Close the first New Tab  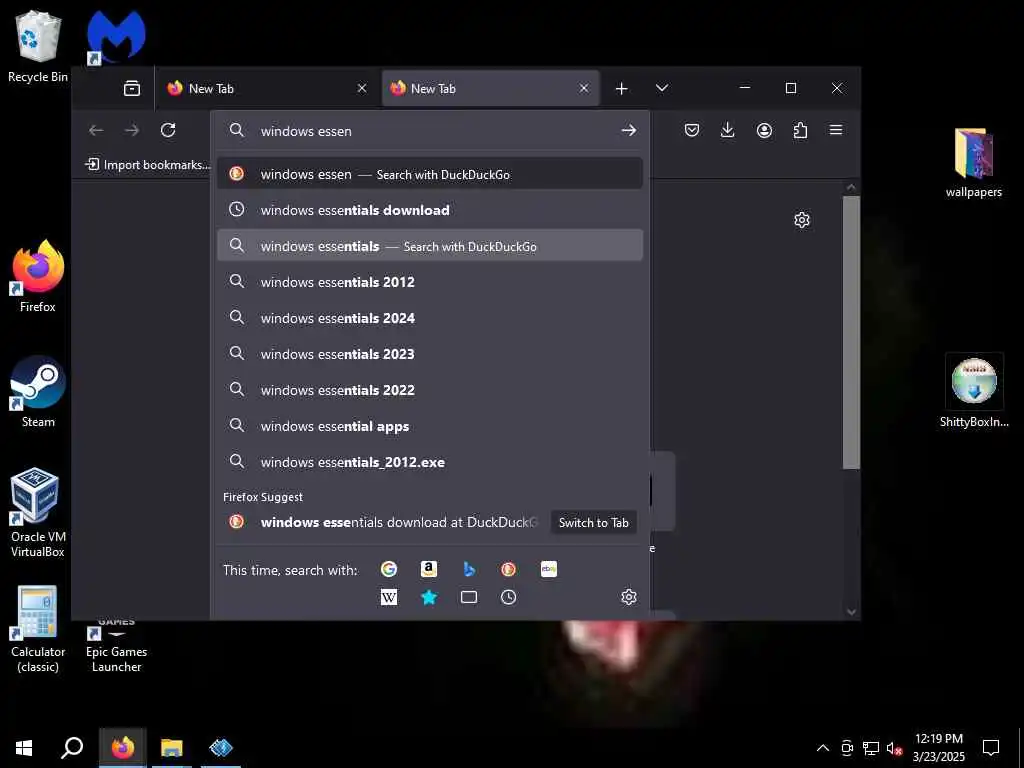pyautogui.click(x=362, y=88)
